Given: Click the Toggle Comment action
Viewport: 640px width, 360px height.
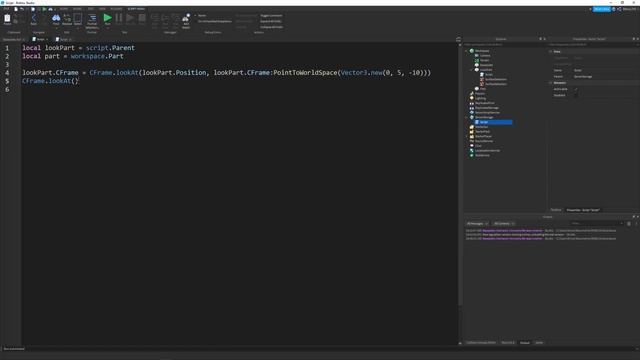Looking at the screenshot, I should pos(271,16).
